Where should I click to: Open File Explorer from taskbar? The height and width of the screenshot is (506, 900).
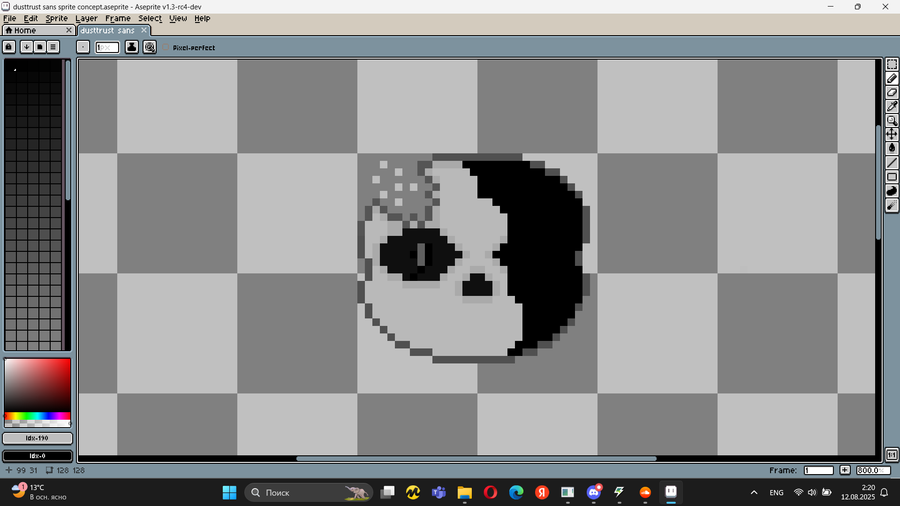(464, 492)
